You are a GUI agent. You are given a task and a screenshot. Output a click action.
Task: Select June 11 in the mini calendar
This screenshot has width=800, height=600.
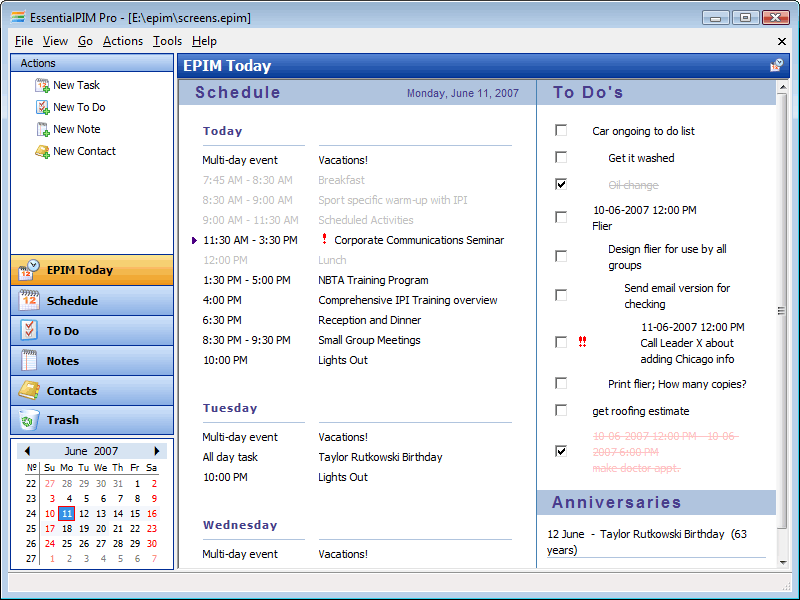[67, 513]
